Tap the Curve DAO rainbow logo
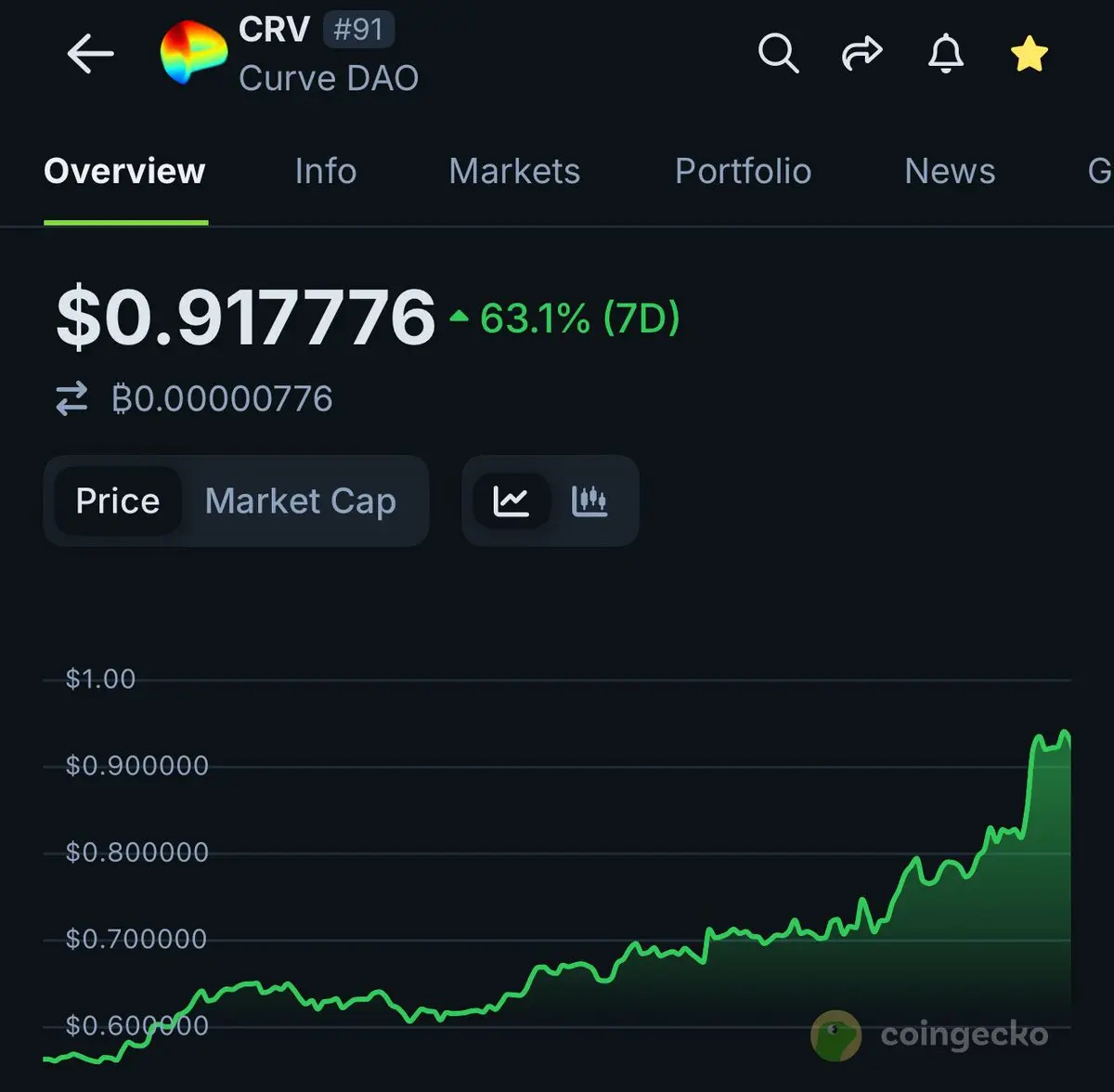Image resolution: width=1114 pixels, height=1092 pixels. pos(193,52)
